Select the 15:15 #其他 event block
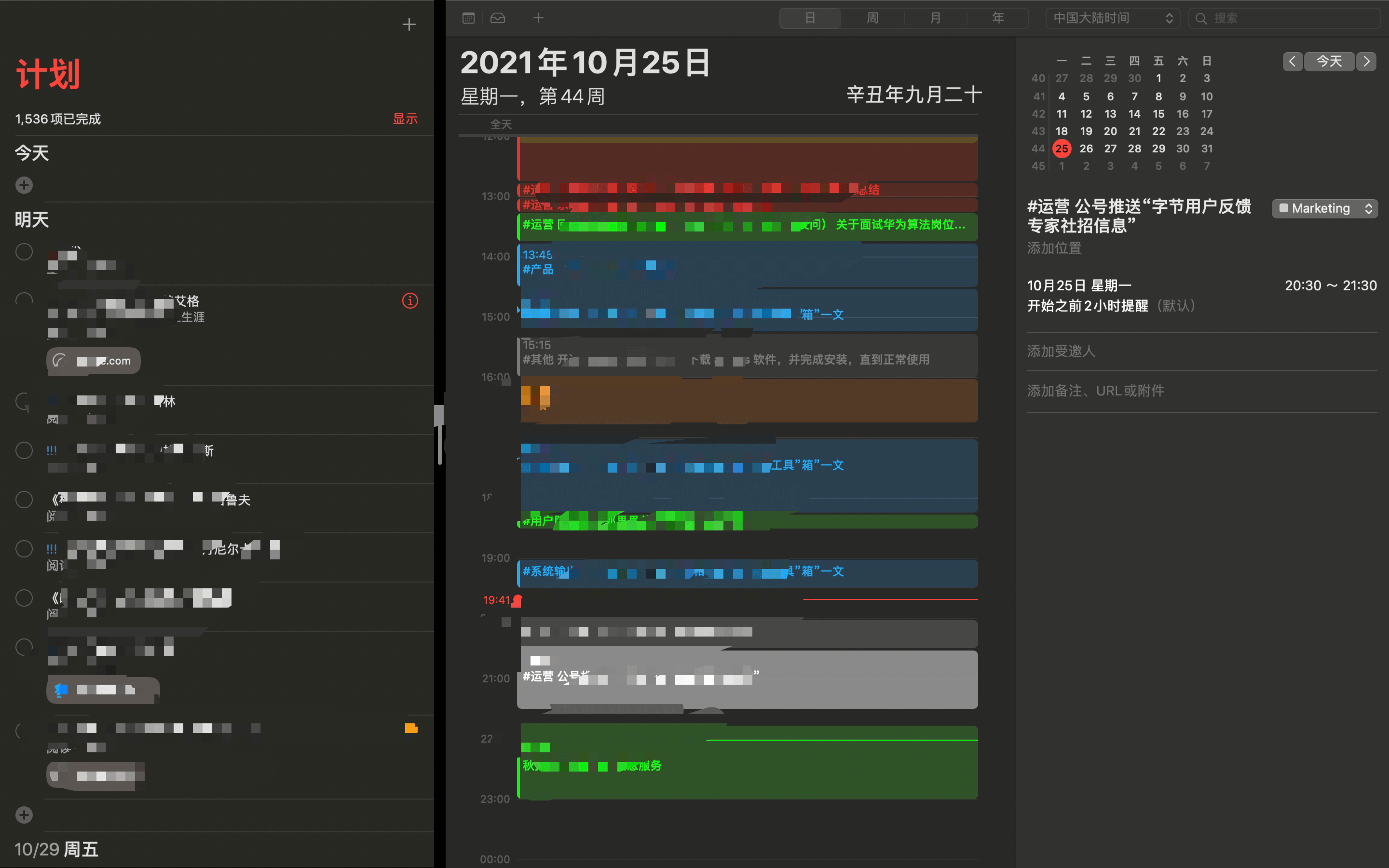Screen dimensions: 1389x868 (x=747, y=355)
